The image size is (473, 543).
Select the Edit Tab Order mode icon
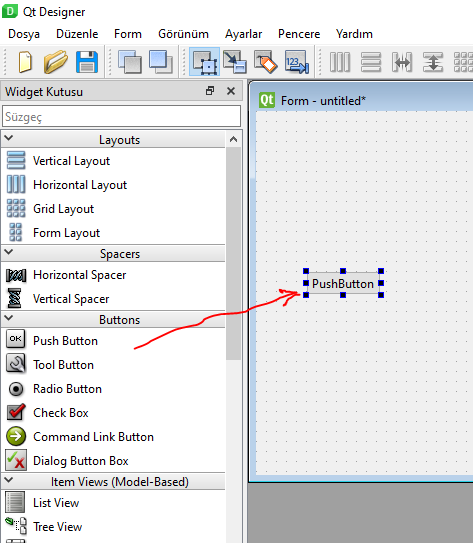[297, 62]
